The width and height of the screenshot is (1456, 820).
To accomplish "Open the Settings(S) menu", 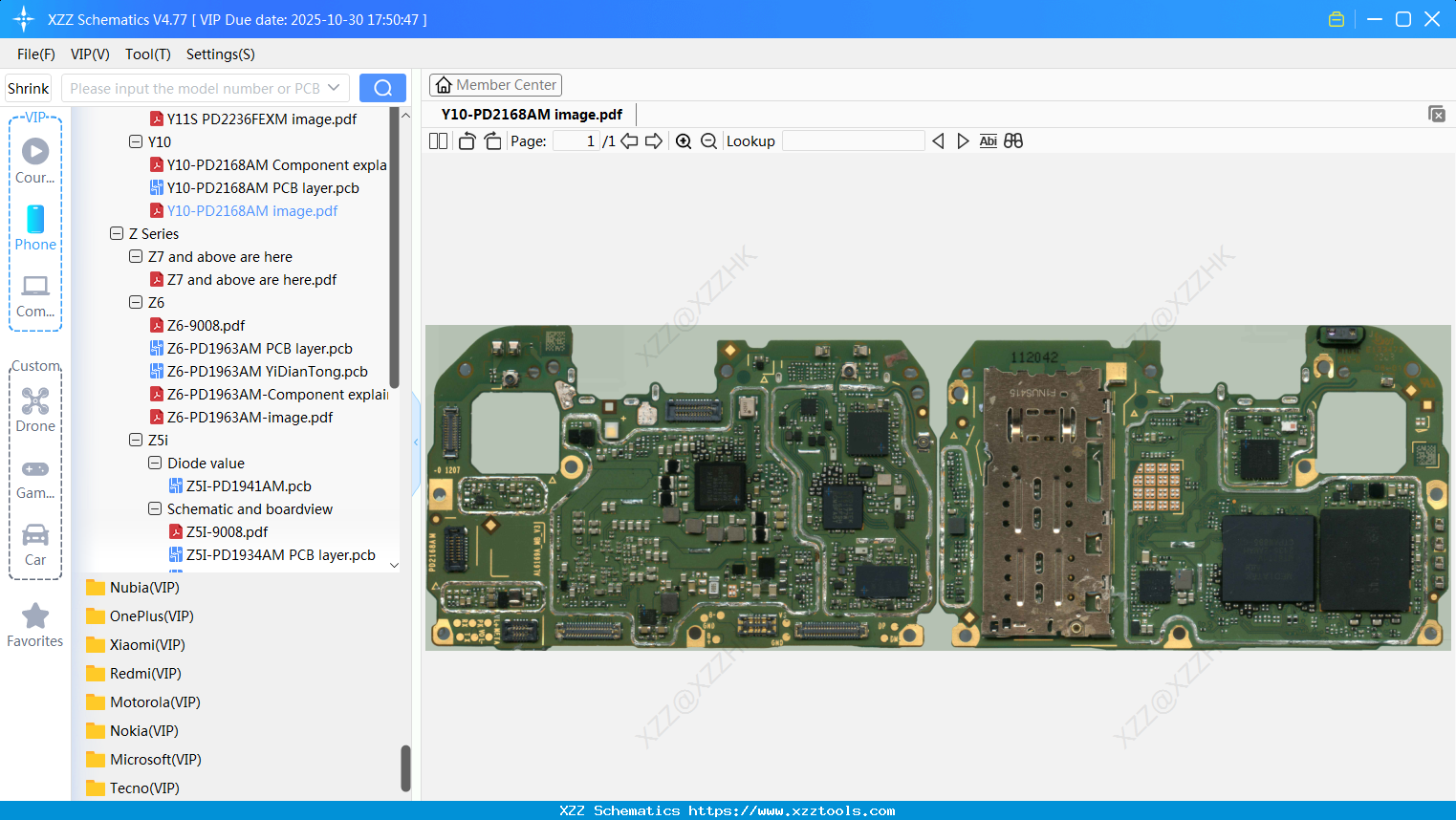I will (220, 54).
